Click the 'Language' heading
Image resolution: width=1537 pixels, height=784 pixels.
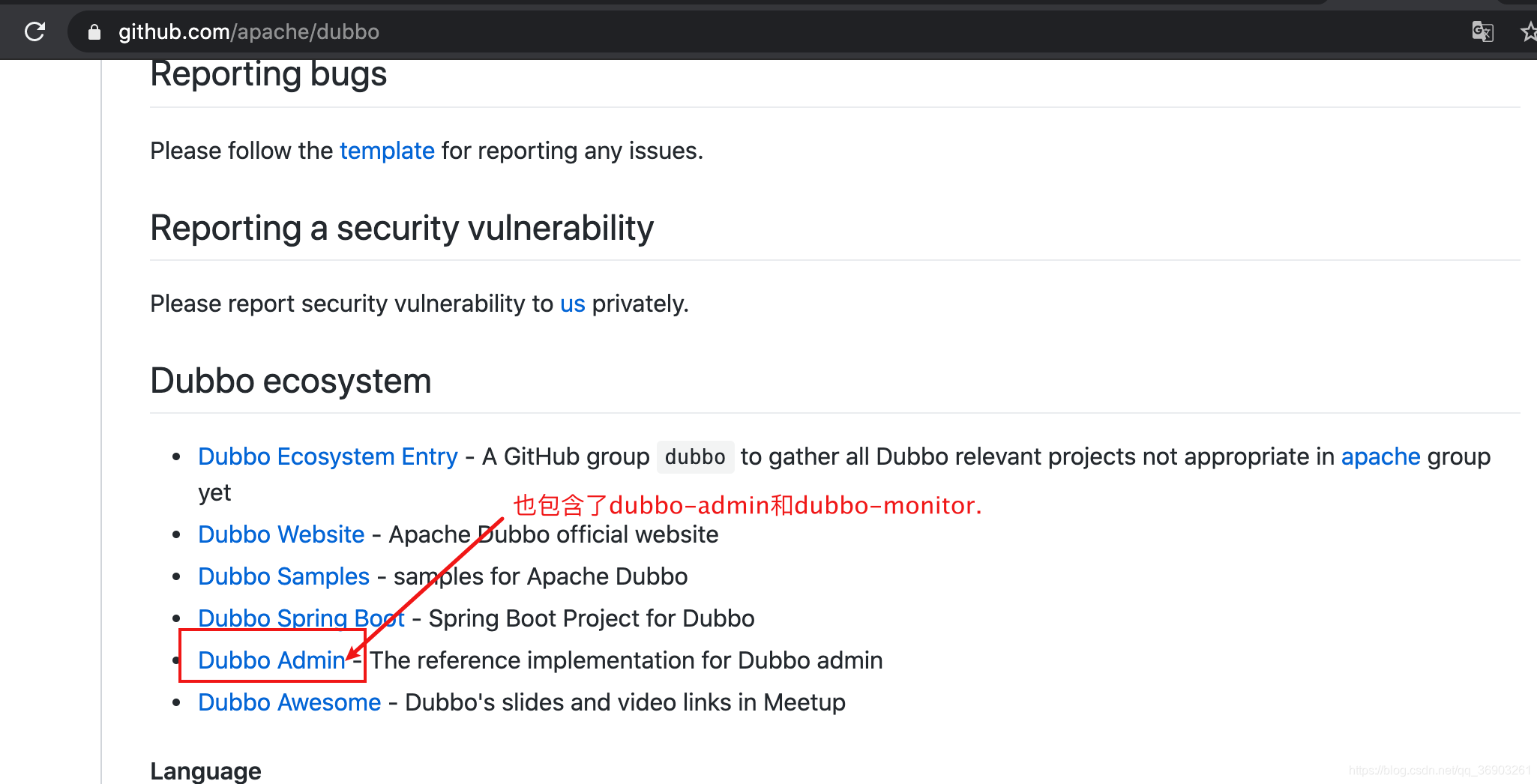click(205, 771)
